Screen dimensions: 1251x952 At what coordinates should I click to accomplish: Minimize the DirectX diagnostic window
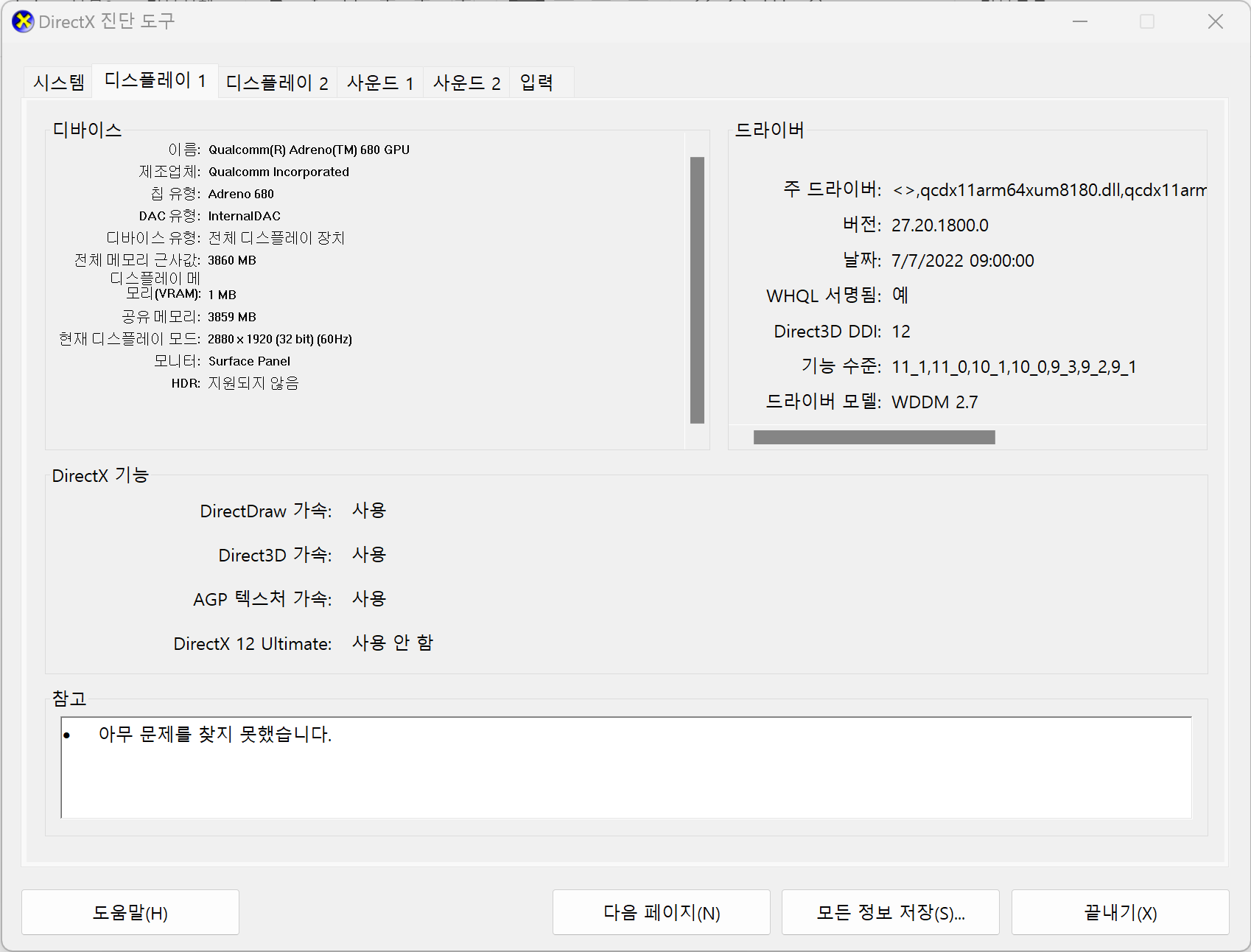click(1080, 21)
